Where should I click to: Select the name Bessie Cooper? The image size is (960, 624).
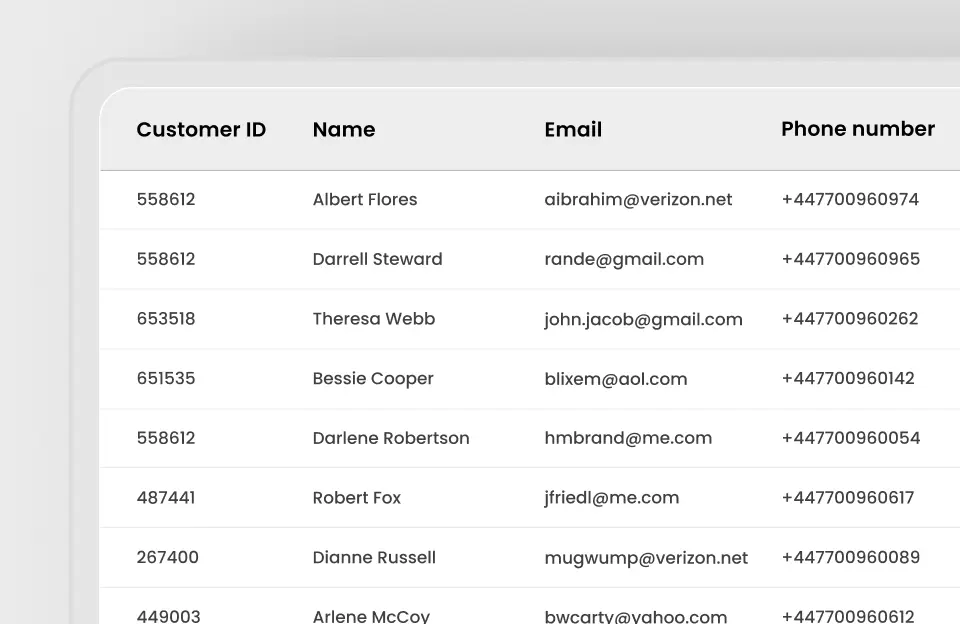point(373,379)
